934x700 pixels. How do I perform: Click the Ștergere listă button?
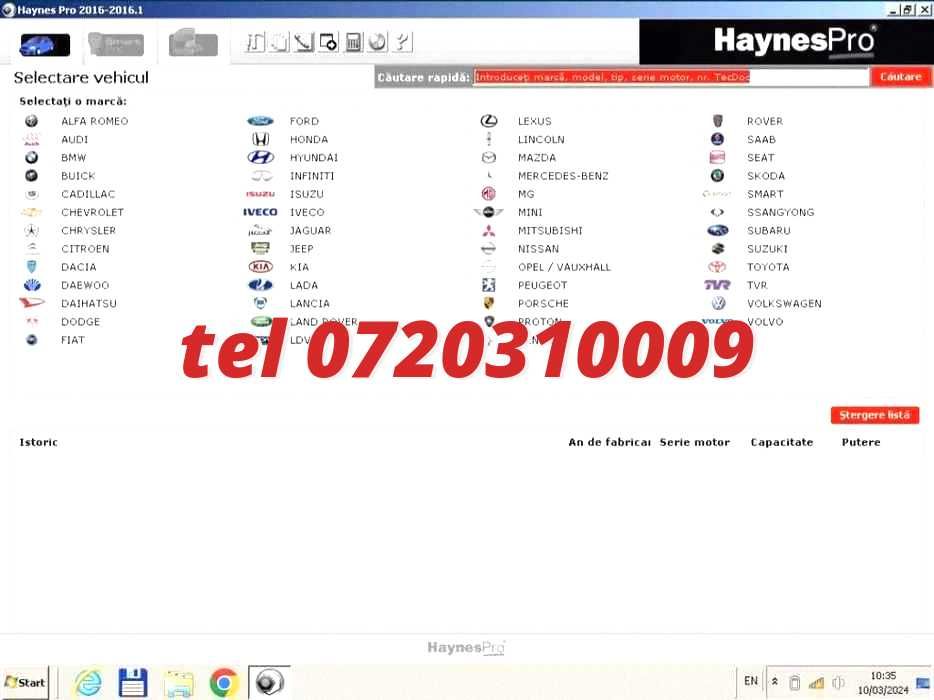pos(874,415)
